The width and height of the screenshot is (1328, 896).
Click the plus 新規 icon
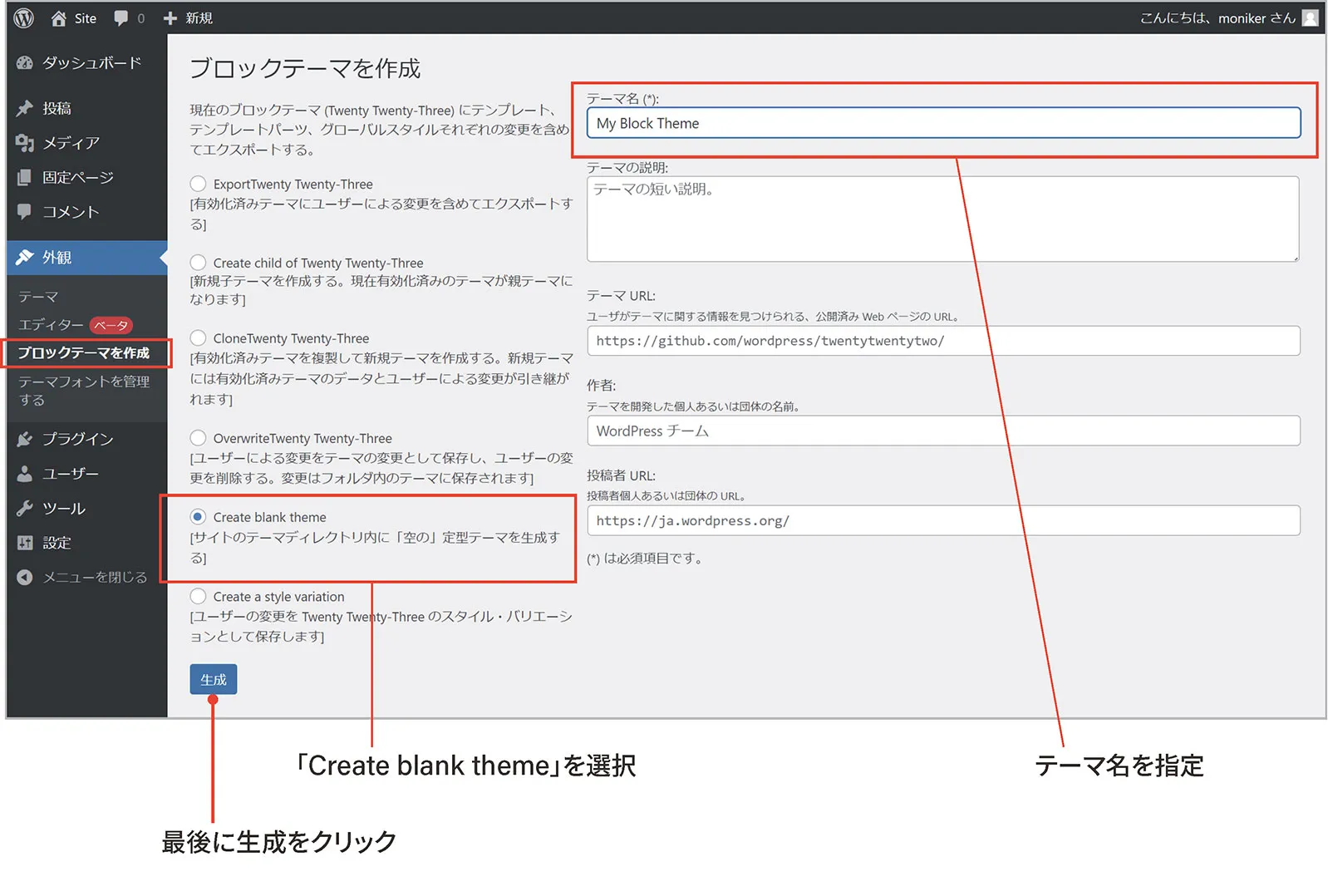point(170,18)
